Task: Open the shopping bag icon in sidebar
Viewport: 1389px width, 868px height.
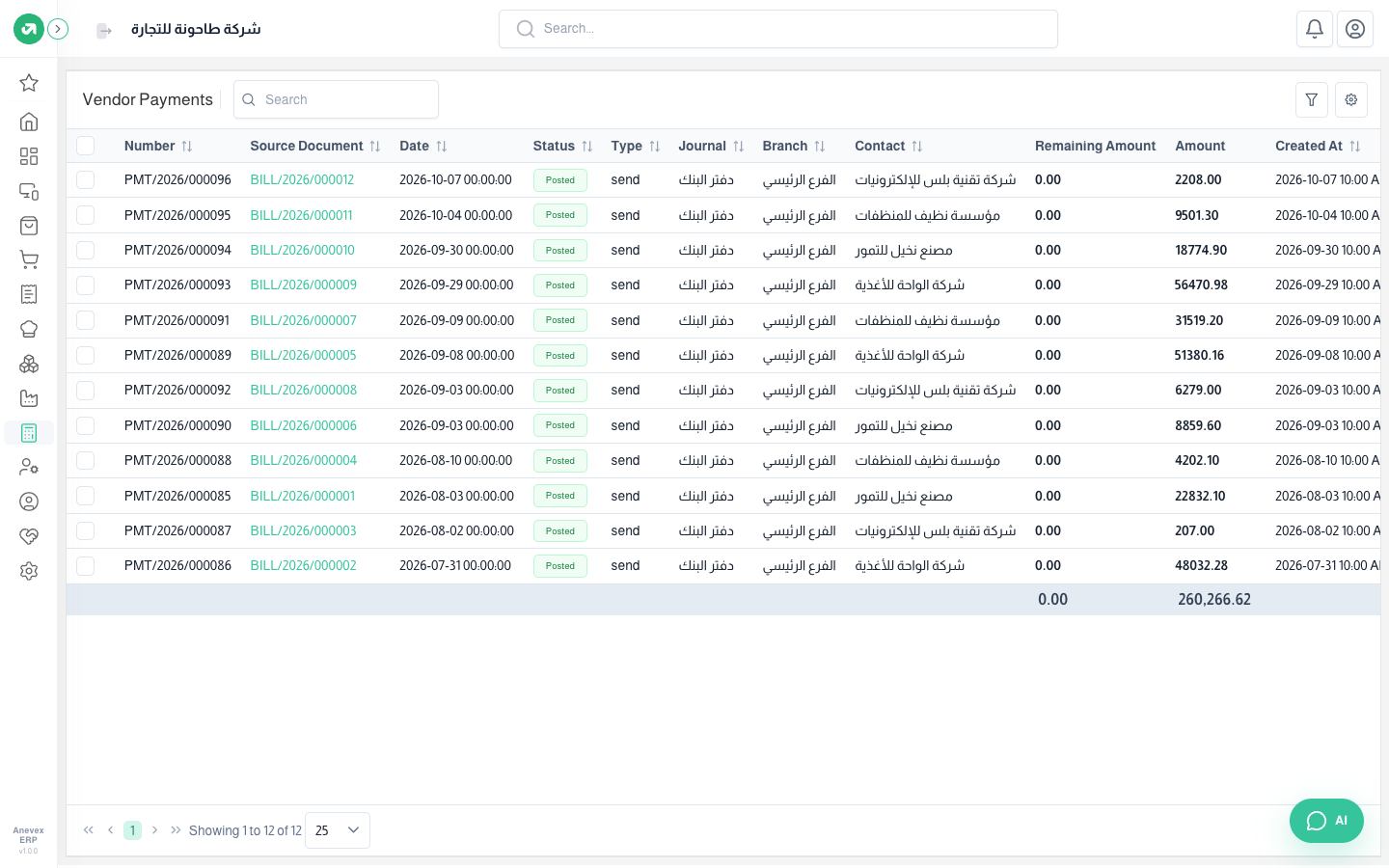Action: tap(29, 226)
